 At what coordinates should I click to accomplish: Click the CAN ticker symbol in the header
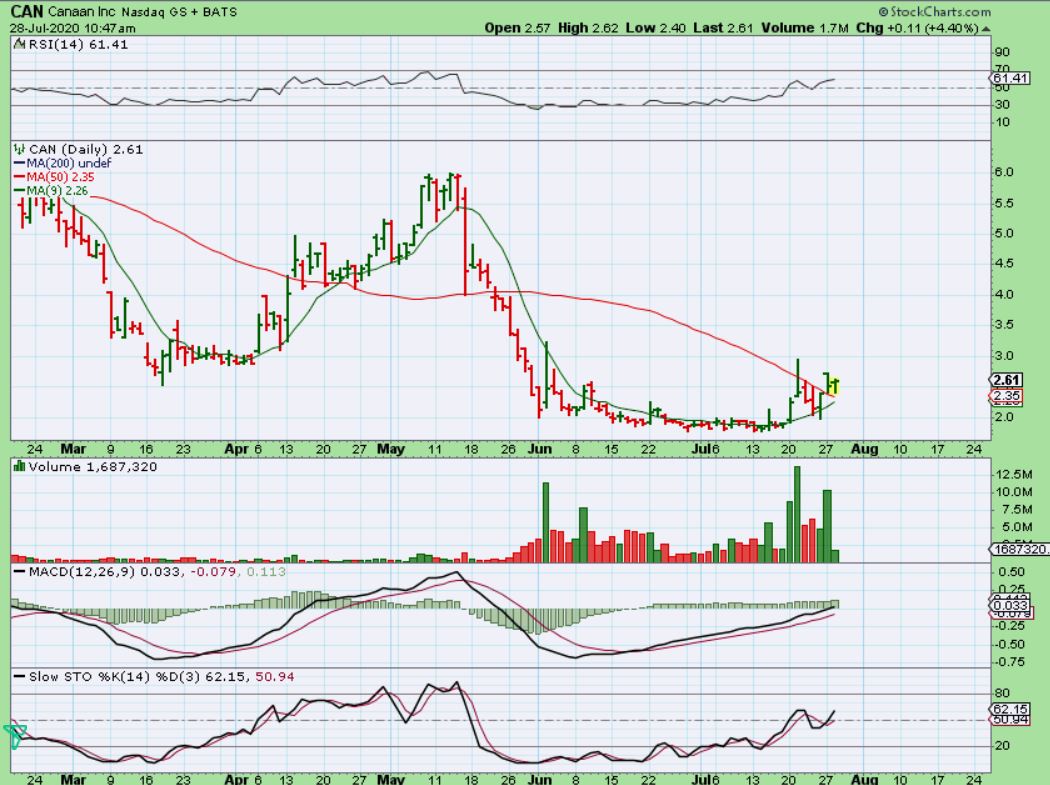pos(27,12)
